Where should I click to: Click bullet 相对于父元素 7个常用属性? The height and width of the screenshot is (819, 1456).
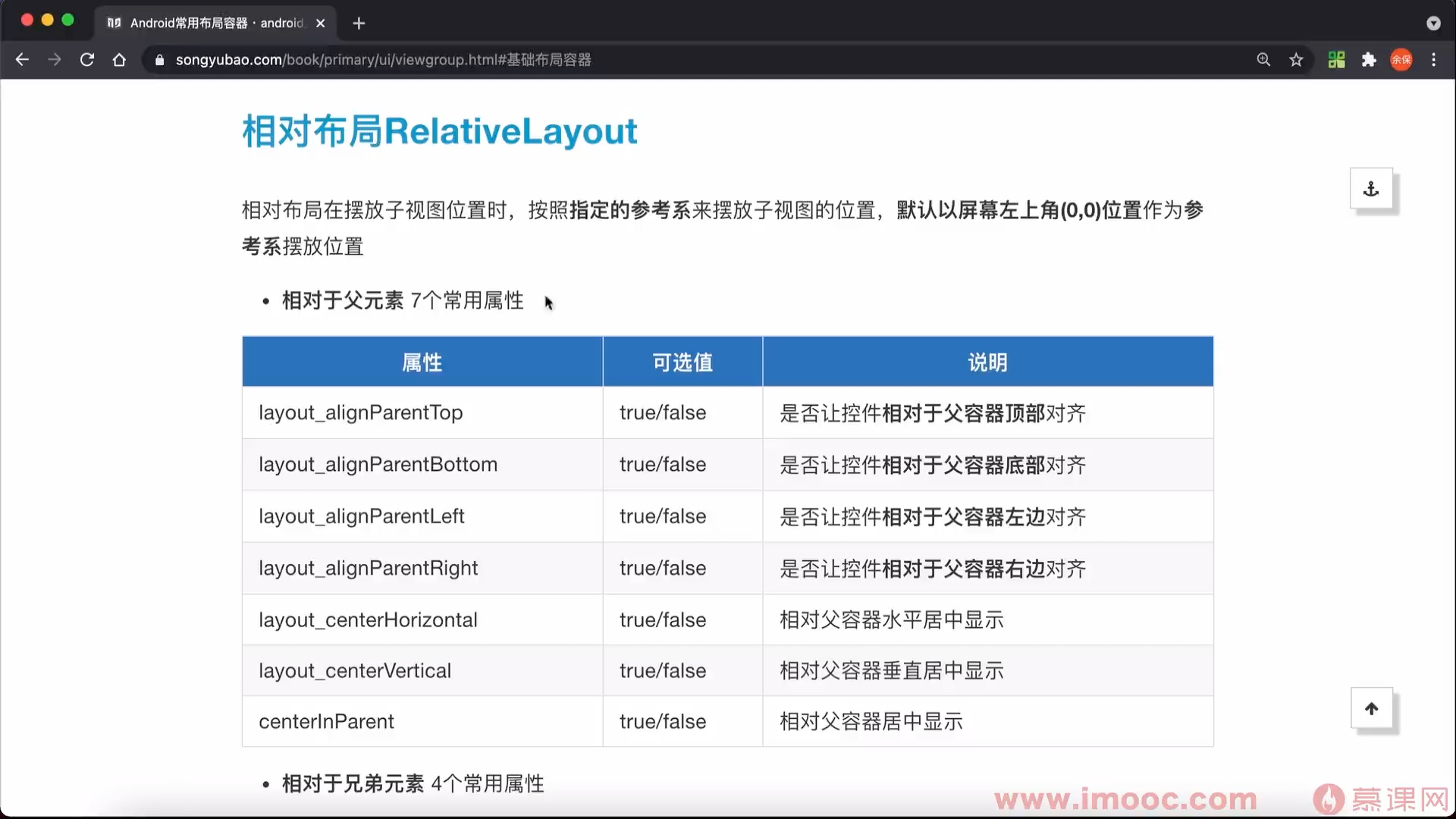pyautogui.click(x=403, y=300)
